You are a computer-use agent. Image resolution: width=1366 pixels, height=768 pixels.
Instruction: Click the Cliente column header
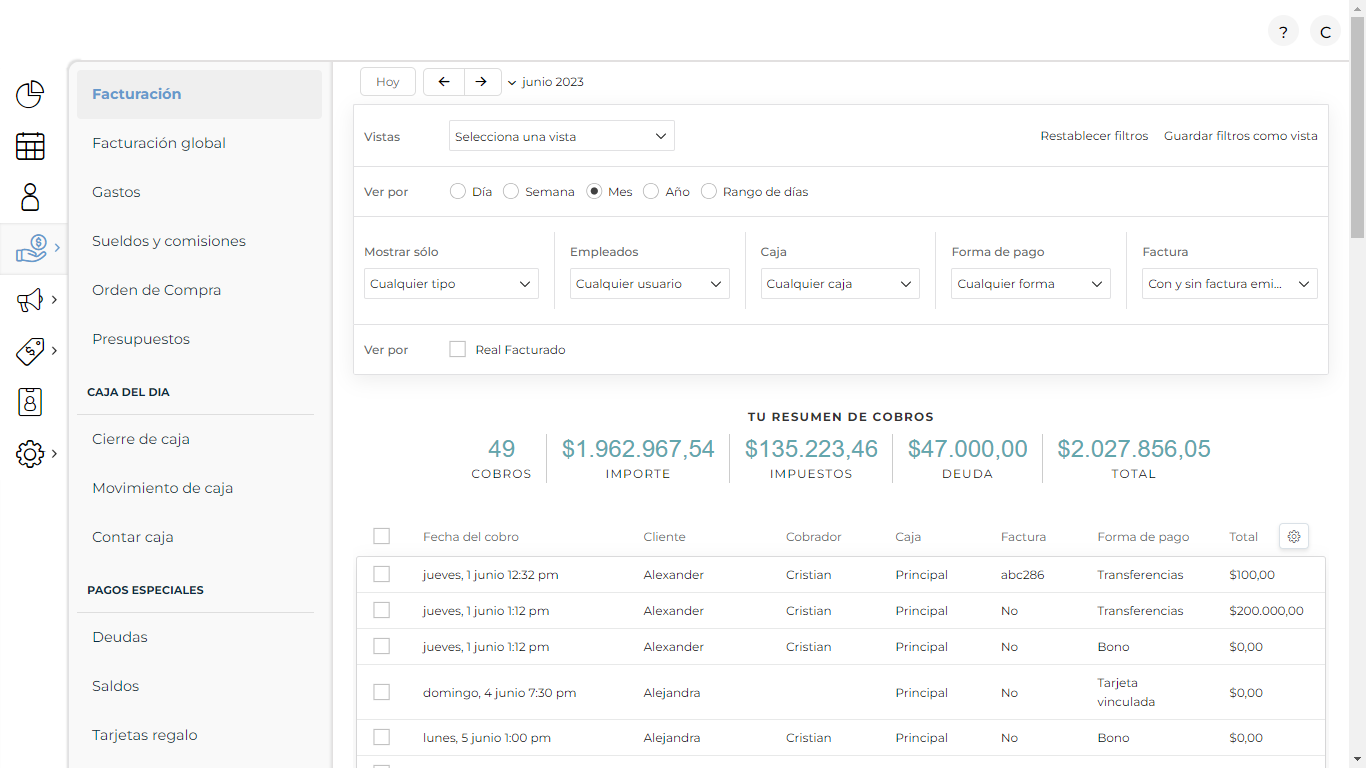coord(665,537)
